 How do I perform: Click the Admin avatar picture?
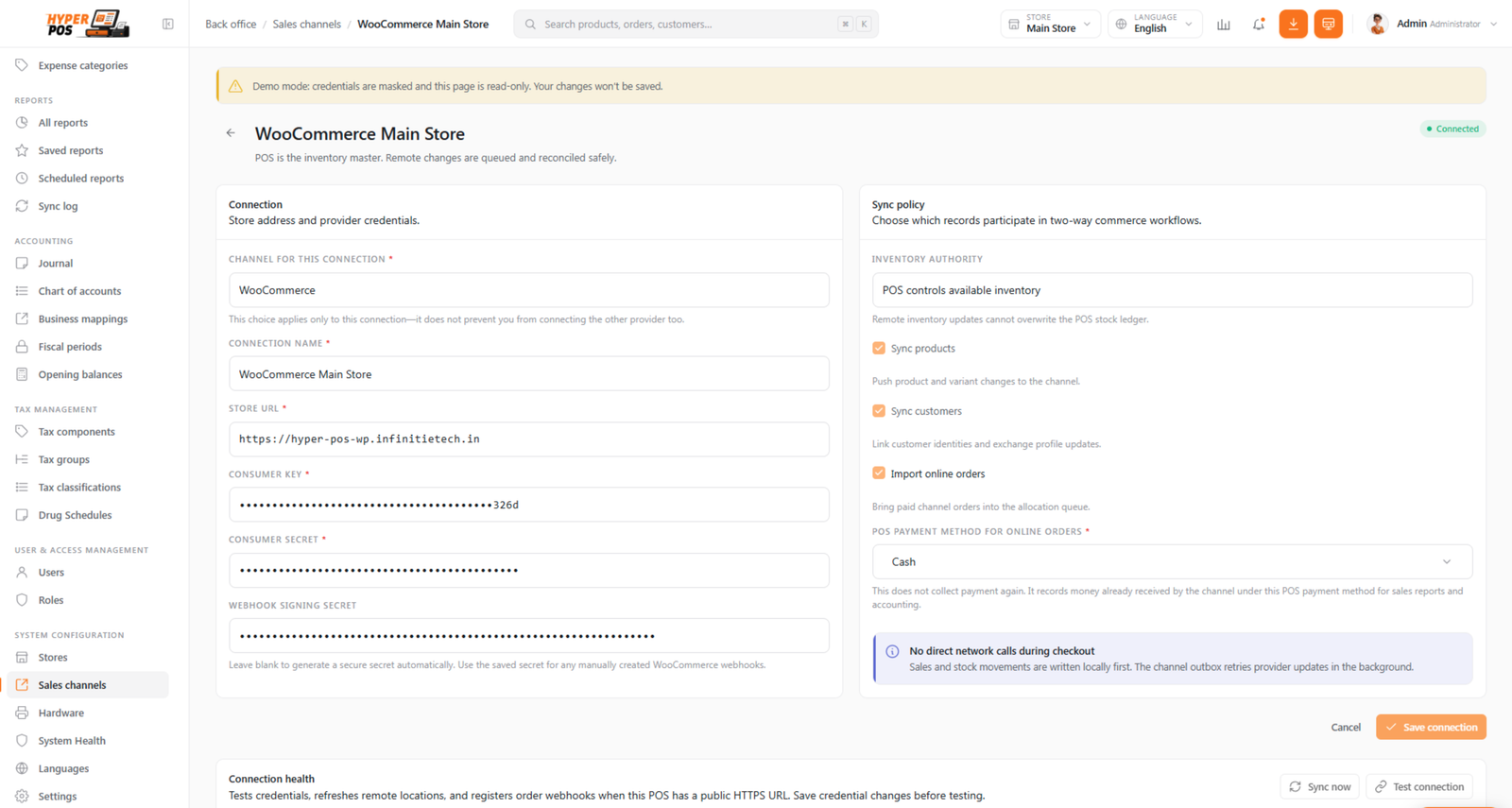(1378, 24)
